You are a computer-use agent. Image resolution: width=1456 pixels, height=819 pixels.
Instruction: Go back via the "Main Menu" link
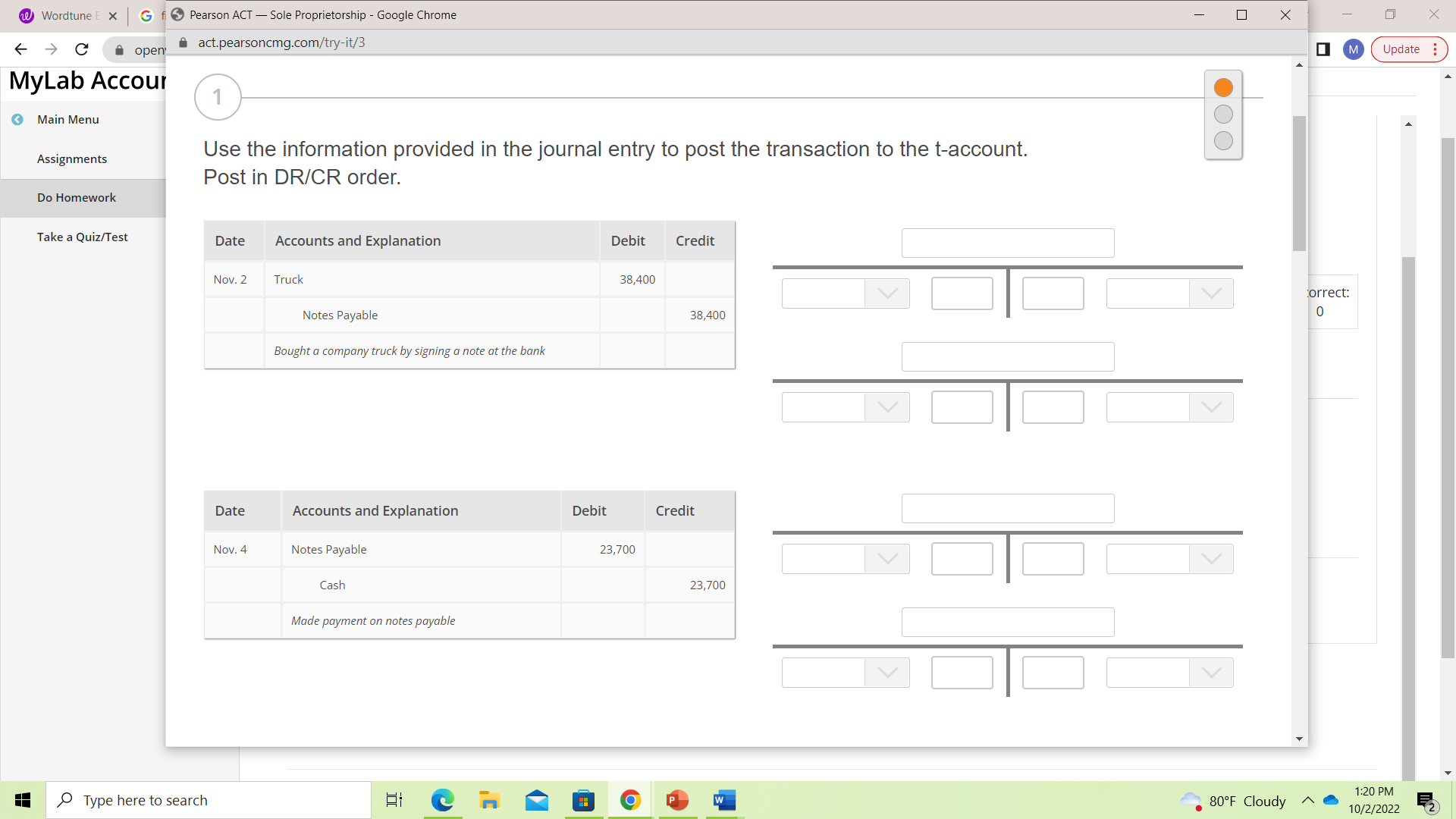tap(67, 119)
